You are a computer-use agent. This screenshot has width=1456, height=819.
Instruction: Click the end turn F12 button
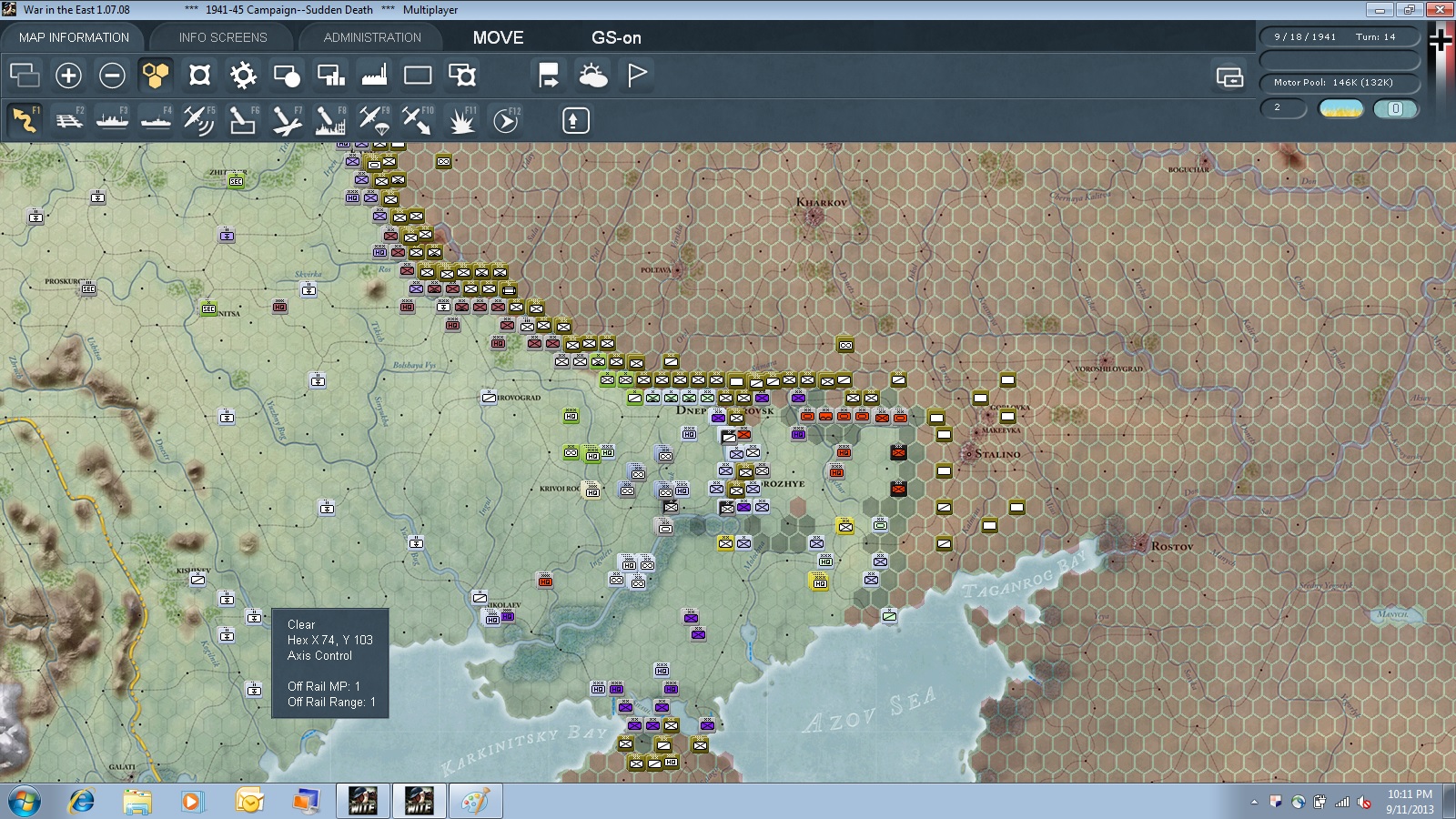click(x=506, y=120)
